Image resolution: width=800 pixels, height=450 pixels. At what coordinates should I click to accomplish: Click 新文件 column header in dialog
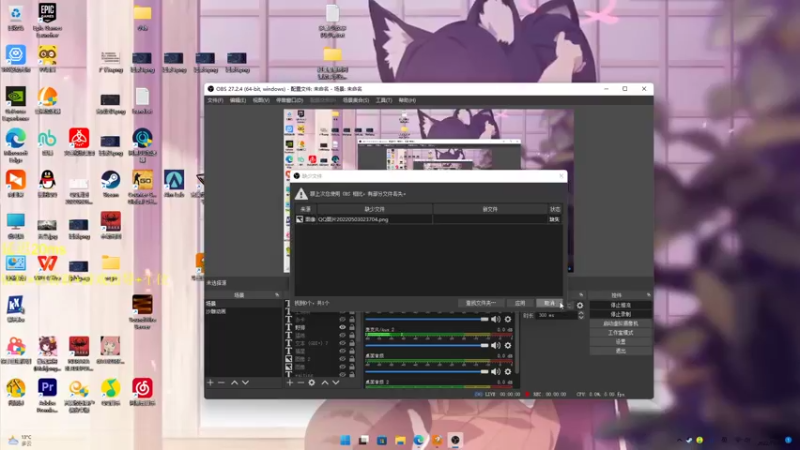[x=490, y=209]
